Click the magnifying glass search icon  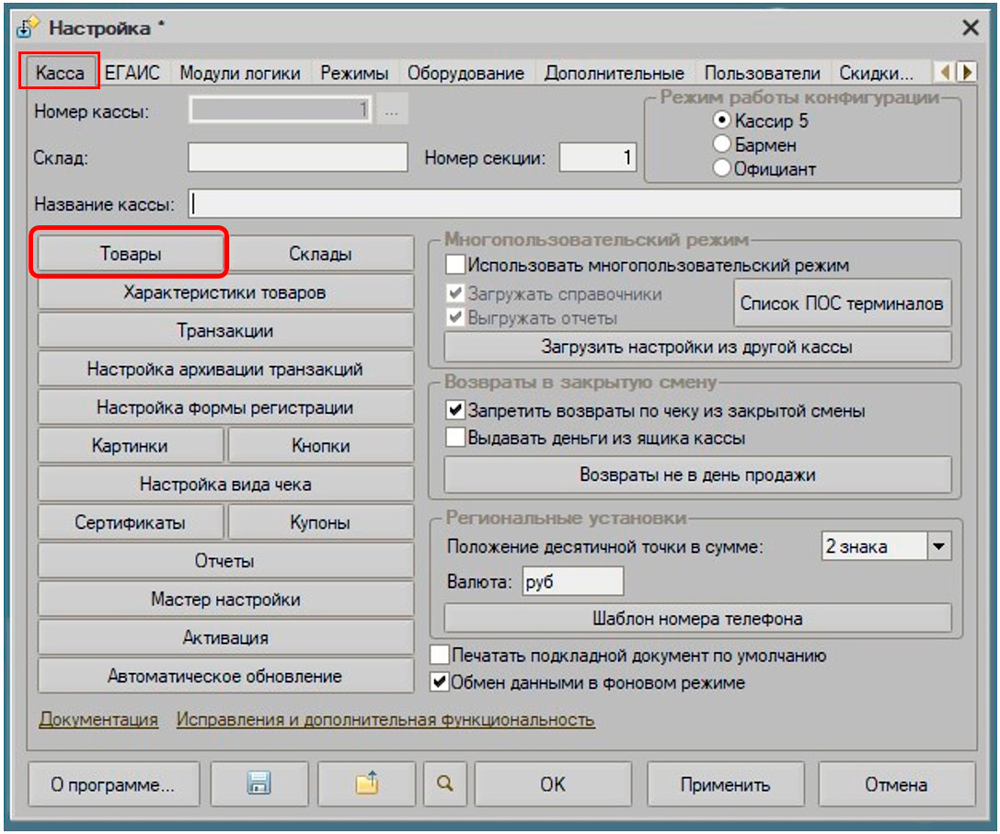[445, 785]
